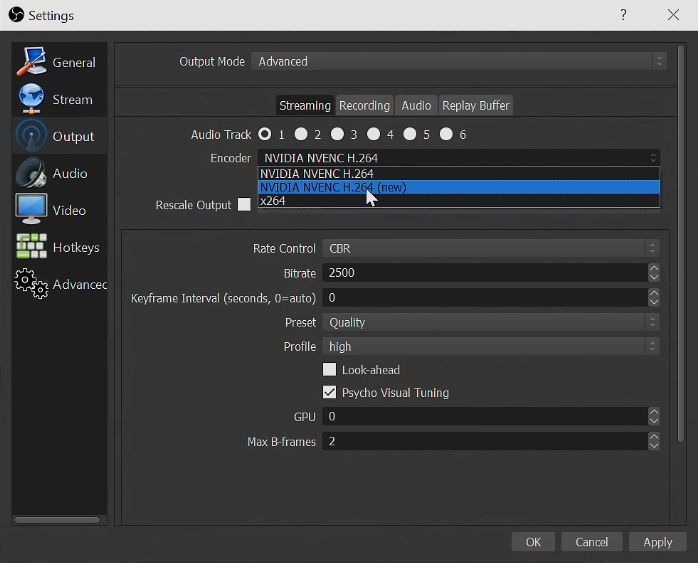Decrease Keyframe Interval with down arrow
This screenshot has height=563, width=698.
pos(653,302)
